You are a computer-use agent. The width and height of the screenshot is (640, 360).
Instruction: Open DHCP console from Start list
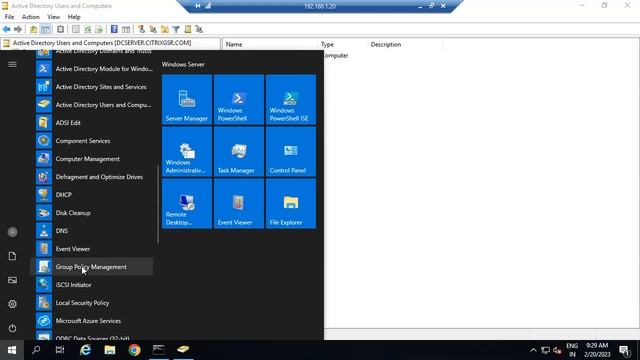point(92,194)
